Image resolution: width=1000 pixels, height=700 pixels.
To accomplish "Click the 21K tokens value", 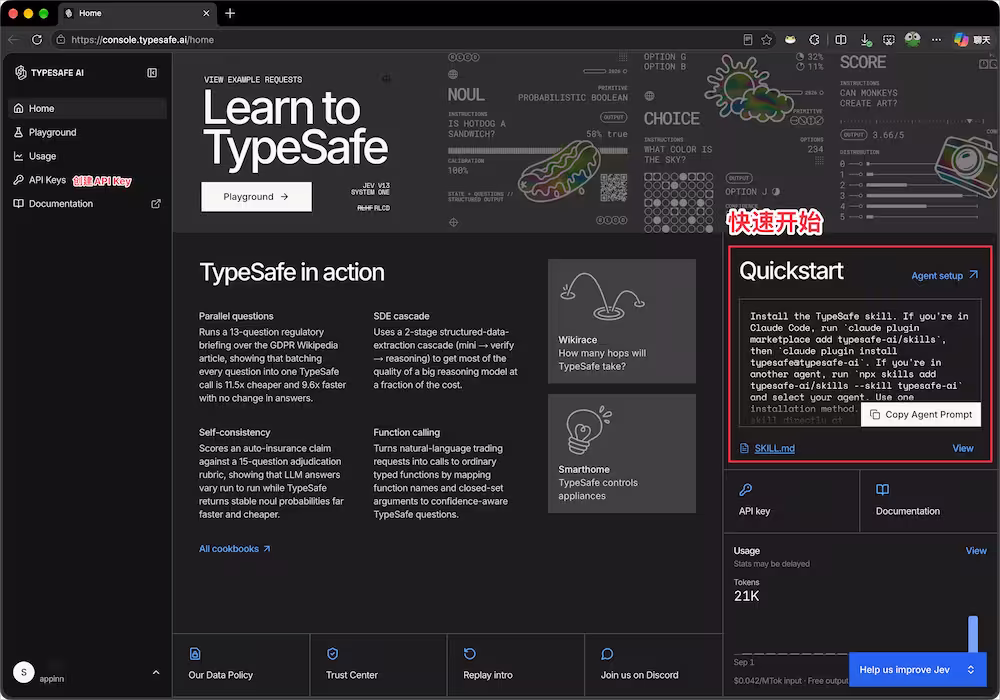I will (x=746, y=596).
